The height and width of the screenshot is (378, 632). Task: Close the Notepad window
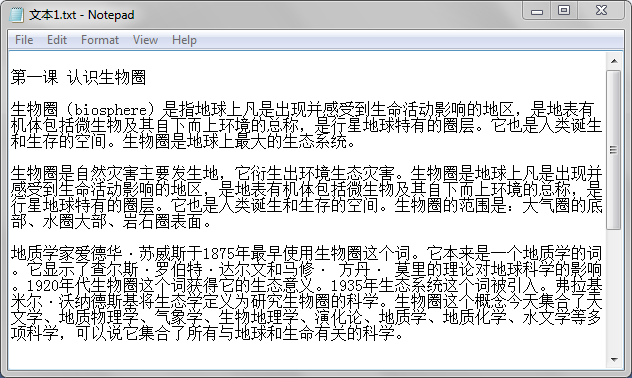[x=601, y=10]
